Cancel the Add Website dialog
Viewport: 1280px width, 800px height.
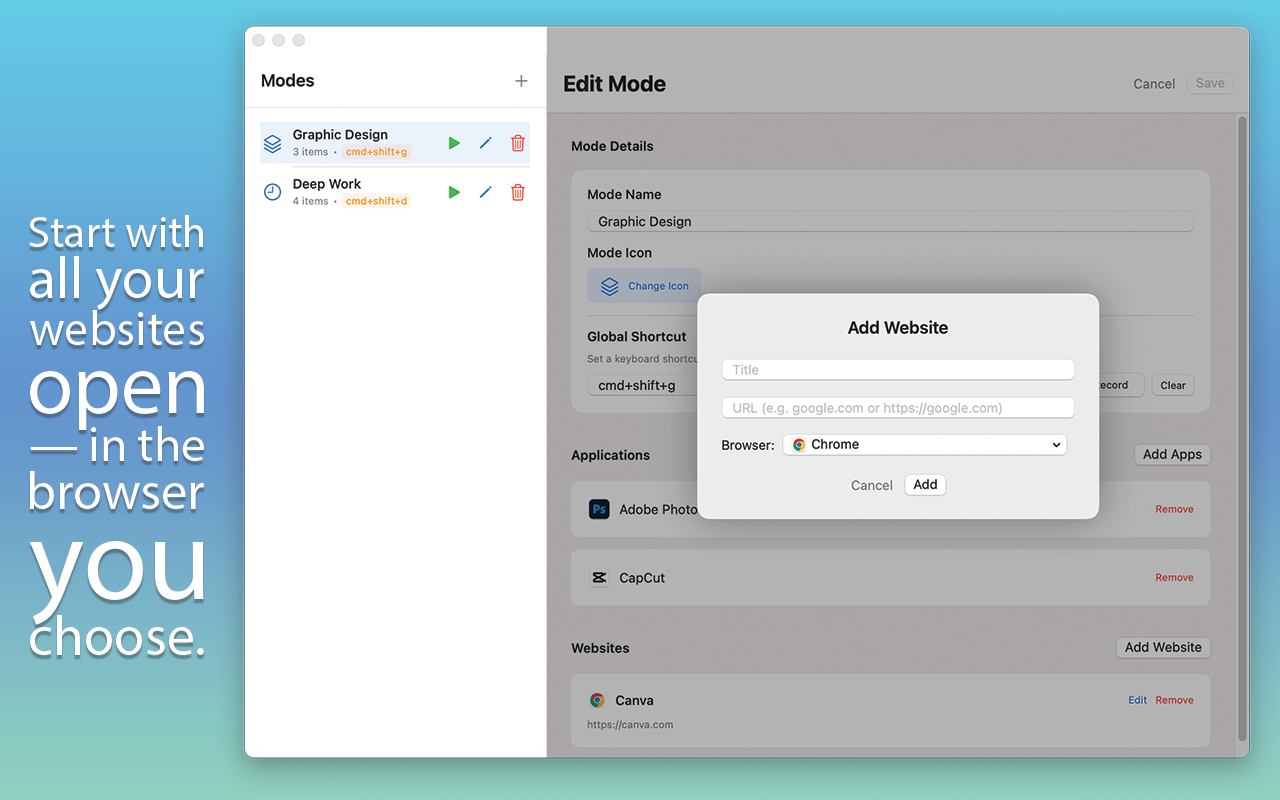871,485
